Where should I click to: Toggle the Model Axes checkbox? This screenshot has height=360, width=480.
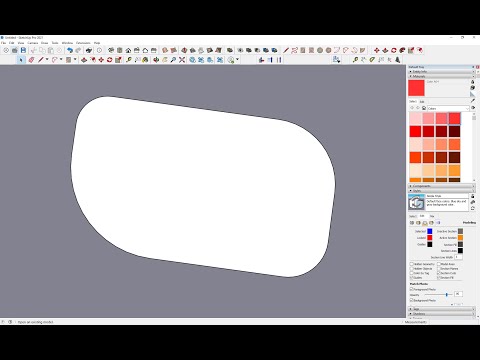pos(439,264)
